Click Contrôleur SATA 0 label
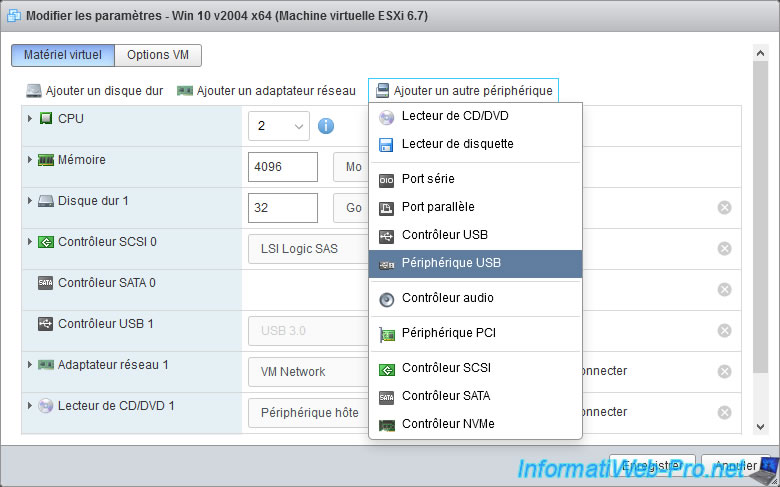The height and width of the screenshot is (487, 780). [x=107, y=283]
